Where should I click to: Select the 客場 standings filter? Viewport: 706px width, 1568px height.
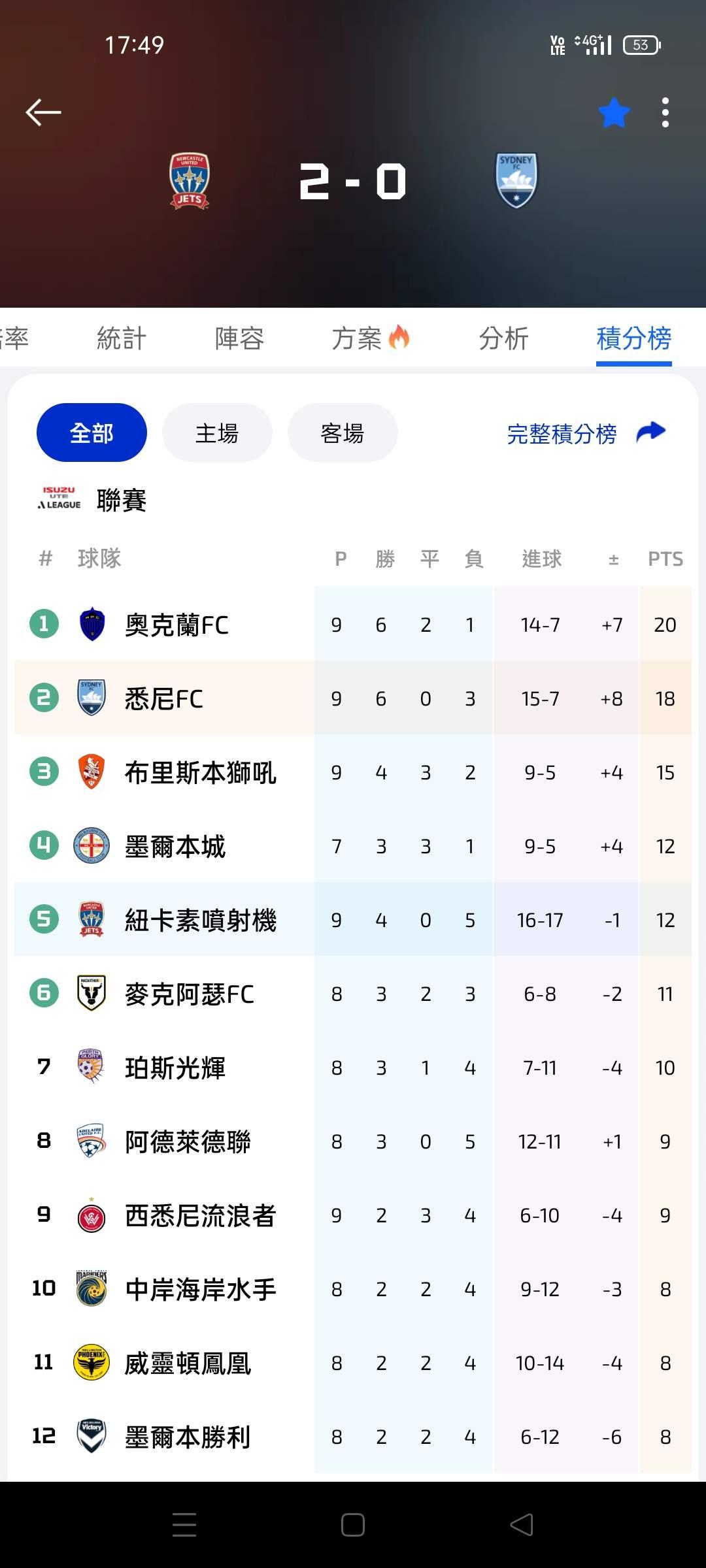click(x=343, y=433)
